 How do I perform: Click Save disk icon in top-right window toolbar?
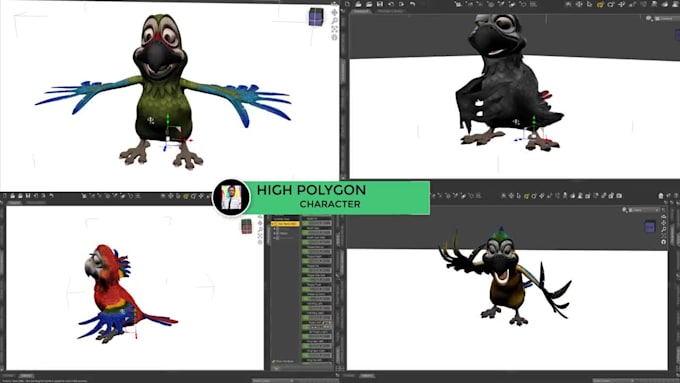(379, 4)
